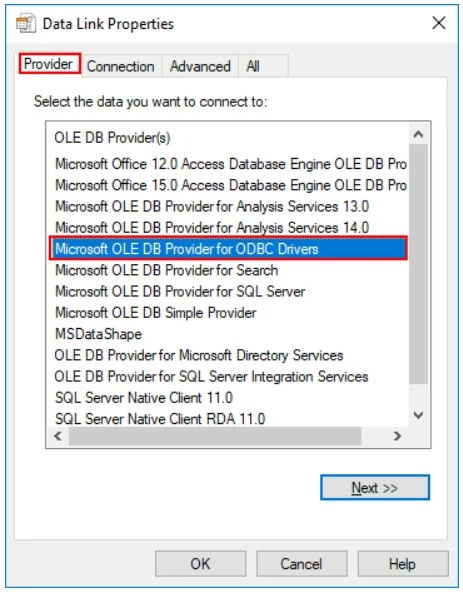Screen dimensions: 463x592
Task: Click the horizontal scroll right arrow
Action: [397, 436]
